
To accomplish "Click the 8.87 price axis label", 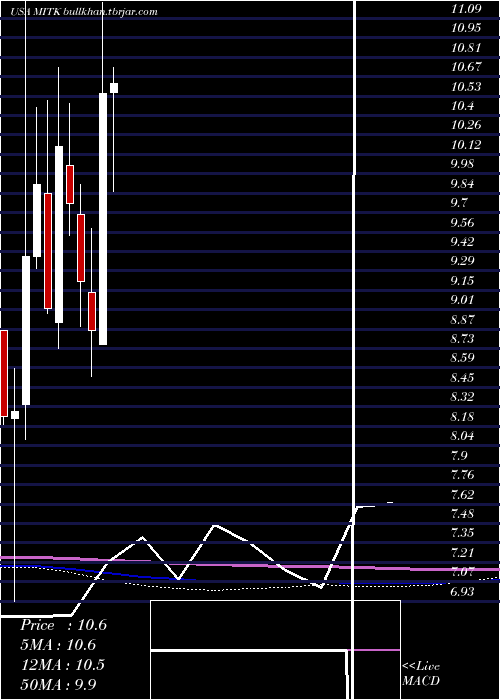I will (462, 320).
